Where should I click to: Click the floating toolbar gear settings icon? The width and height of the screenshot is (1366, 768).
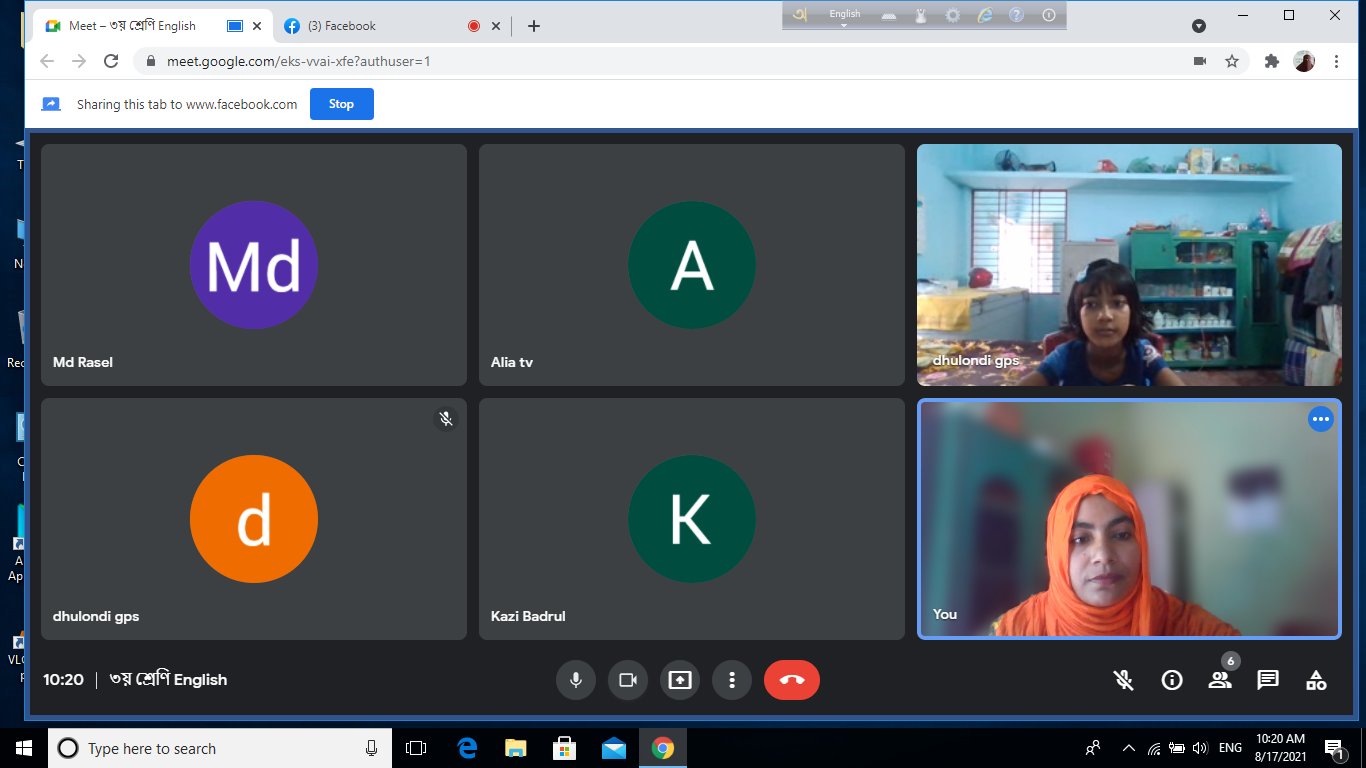click(x=953, y=15)
